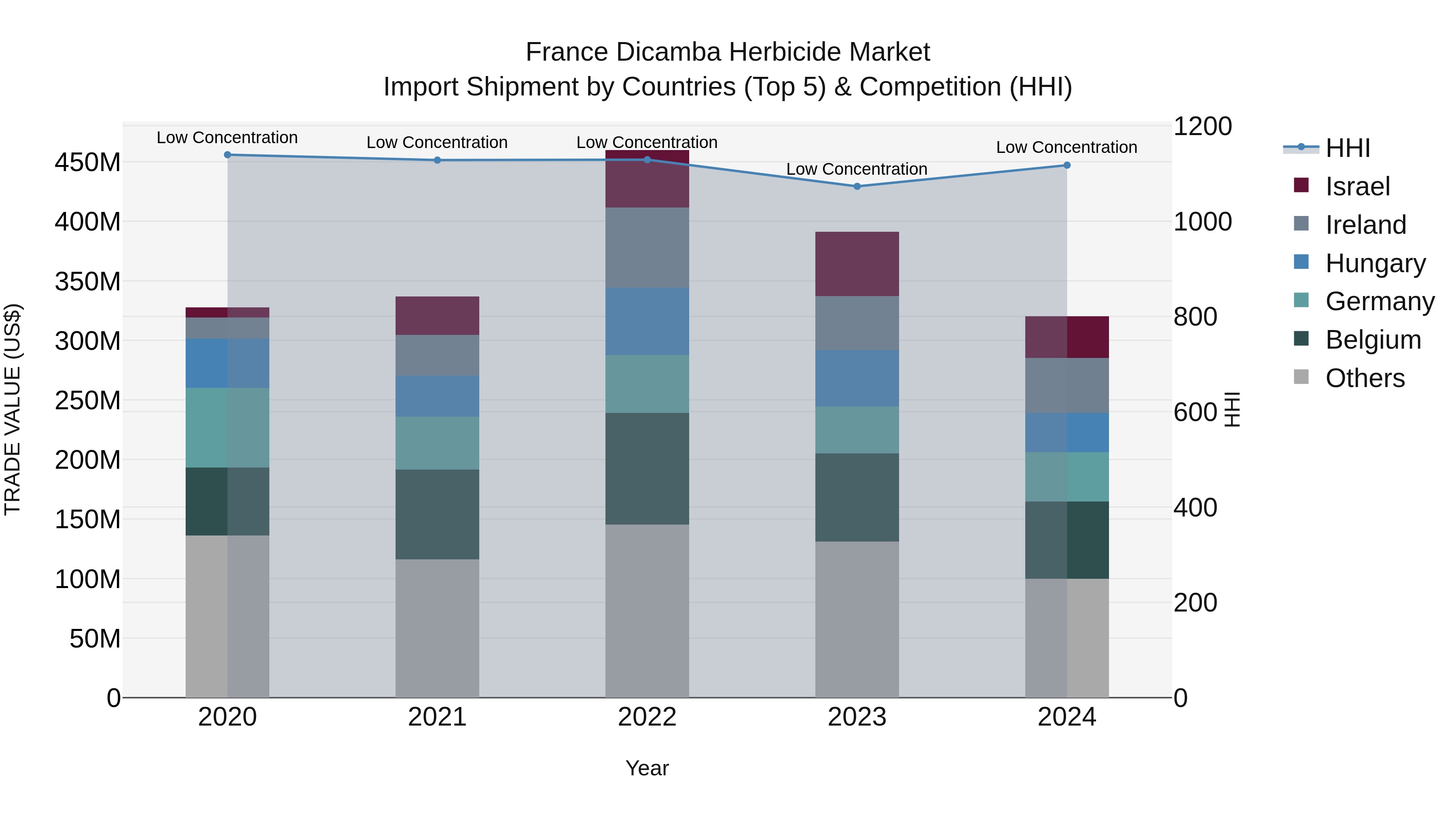
Task: Click the Import Shipment by Countries subtitle
Action: point(728,87)
